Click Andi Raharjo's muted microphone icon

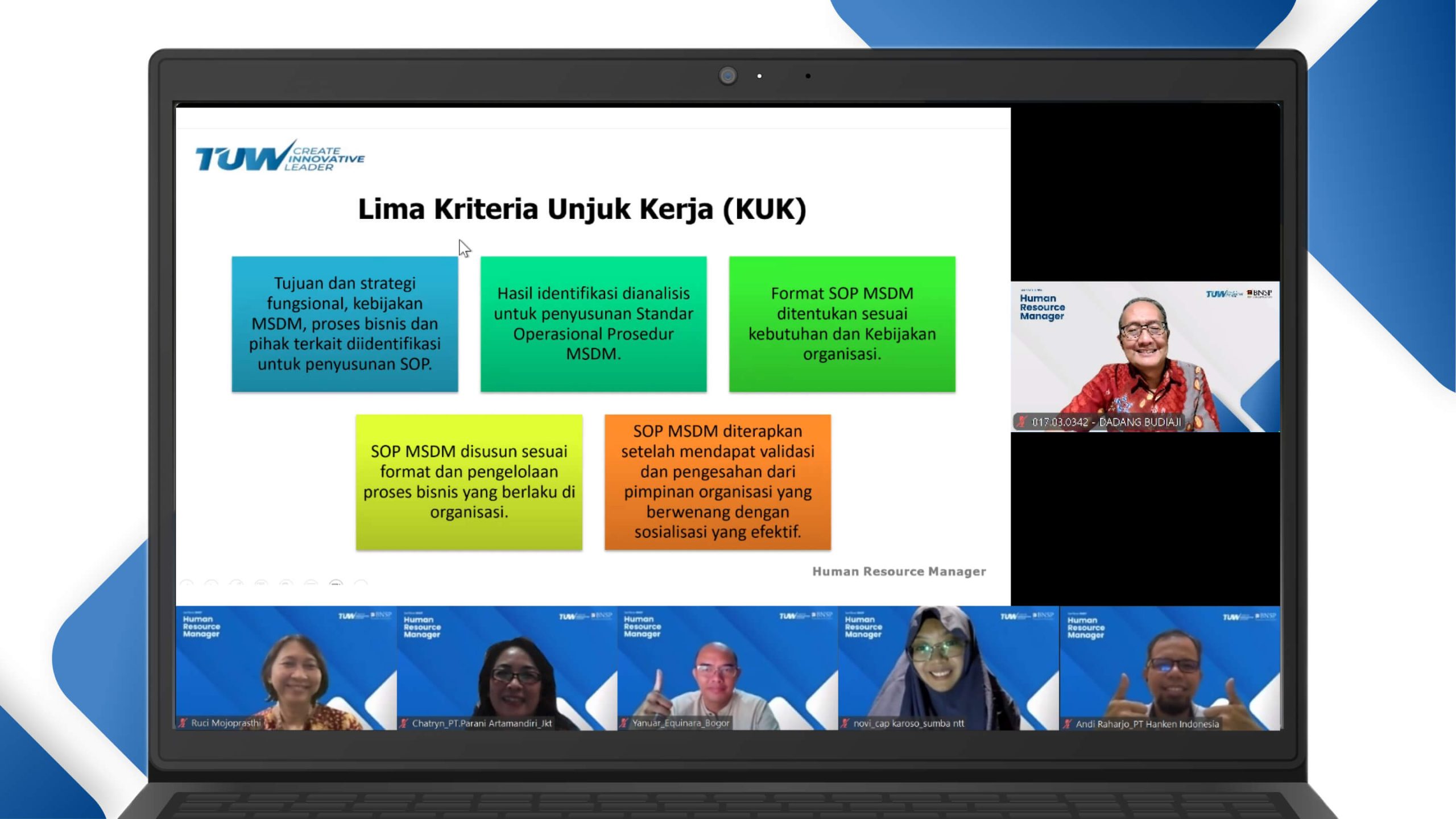click(x=1067, y=724)
